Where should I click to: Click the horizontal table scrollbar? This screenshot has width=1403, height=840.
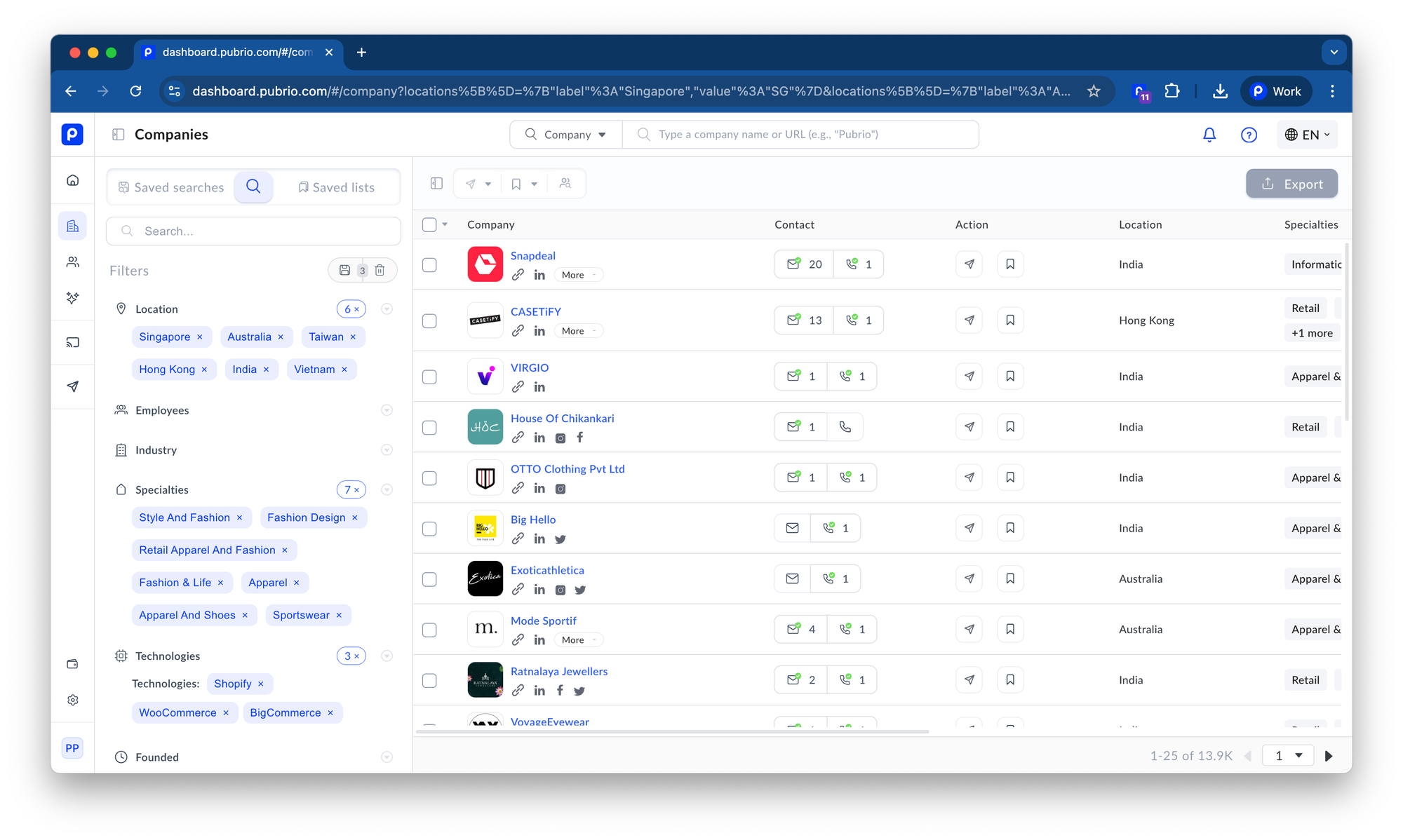click(x=672, y=732)
